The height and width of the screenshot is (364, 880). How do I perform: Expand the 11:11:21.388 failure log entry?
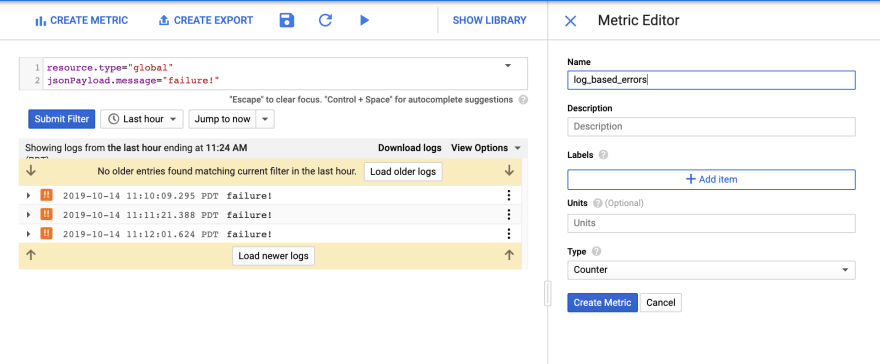coord(29,215)
